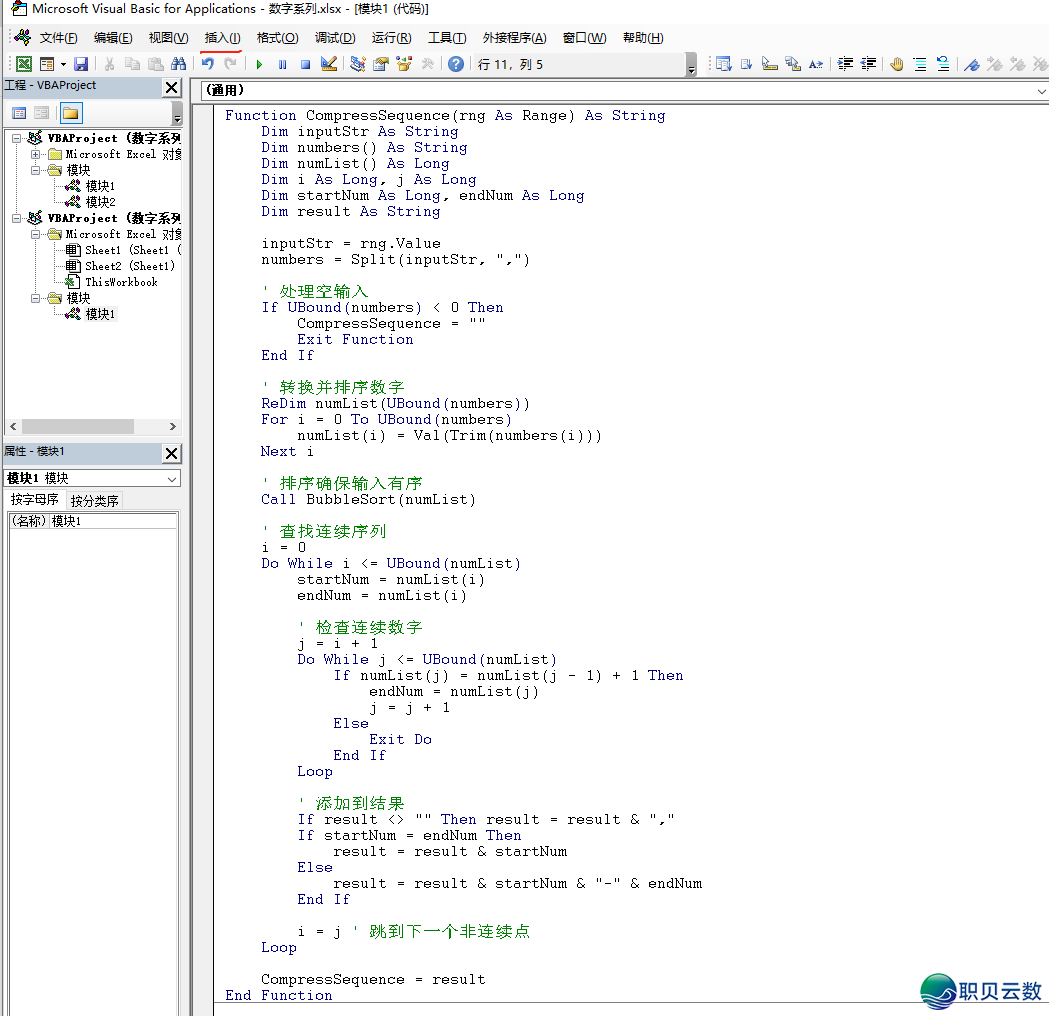Image resolution: width=1049 pixels, height=1016 pixels.
Task: Collapse the first VBAProject tree node
Action: coord(17,138)
